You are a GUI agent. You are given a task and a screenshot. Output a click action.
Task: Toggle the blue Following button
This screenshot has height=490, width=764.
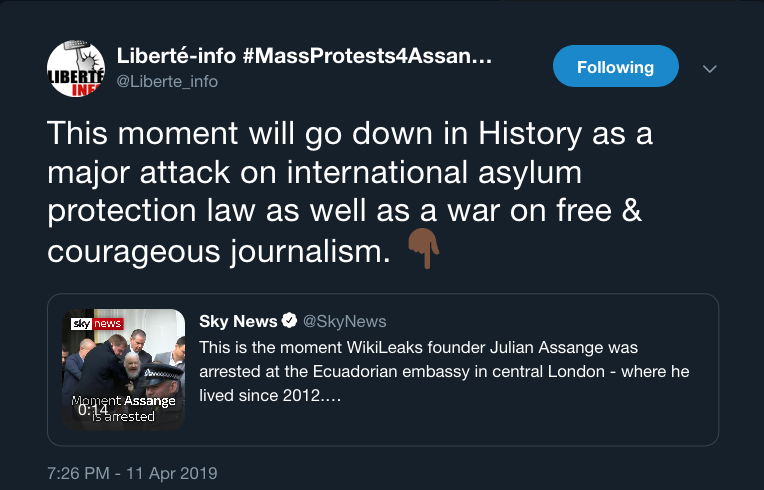point(615,68)
